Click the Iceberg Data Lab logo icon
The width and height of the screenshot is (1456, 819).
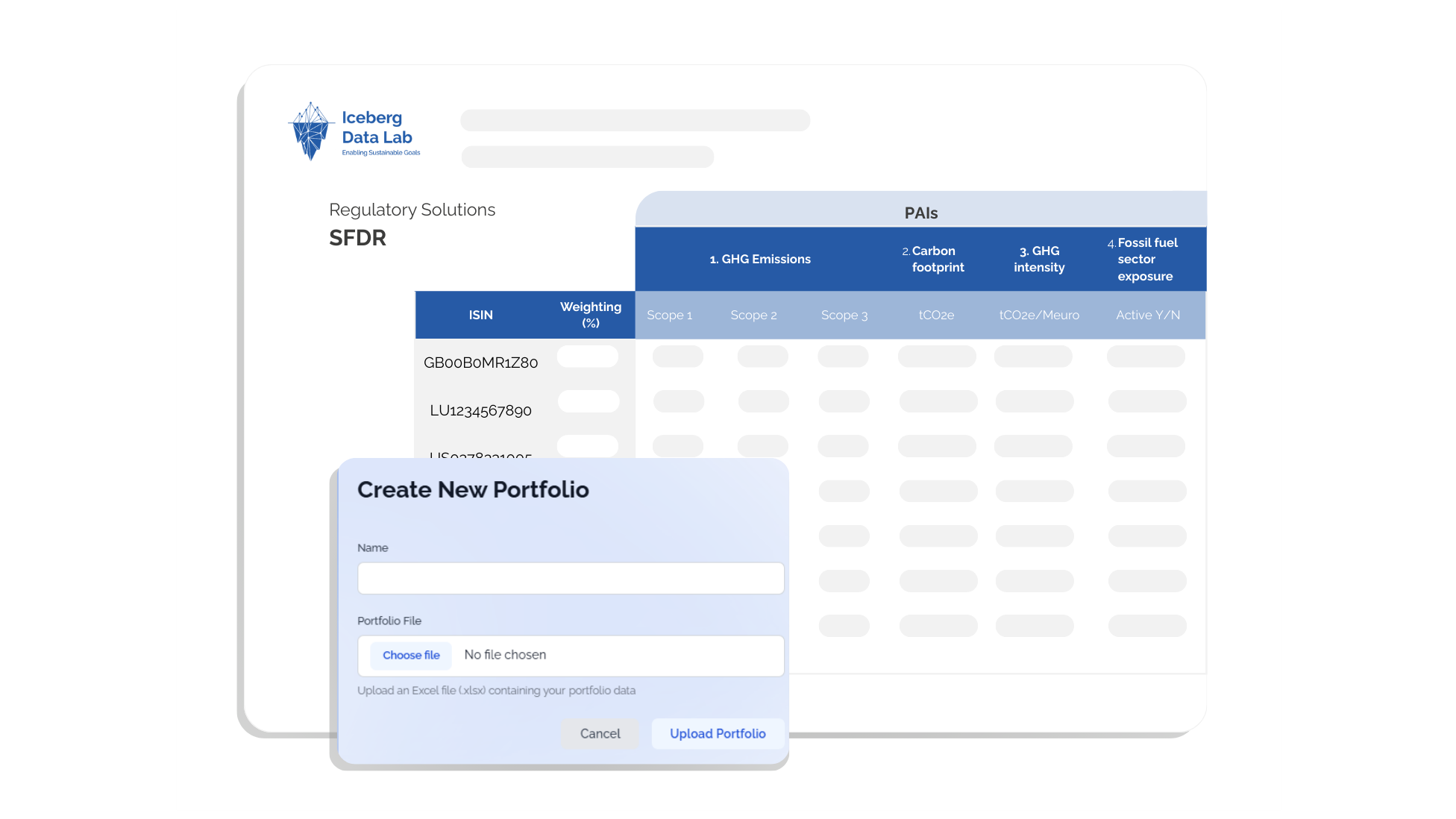point(310,131)
